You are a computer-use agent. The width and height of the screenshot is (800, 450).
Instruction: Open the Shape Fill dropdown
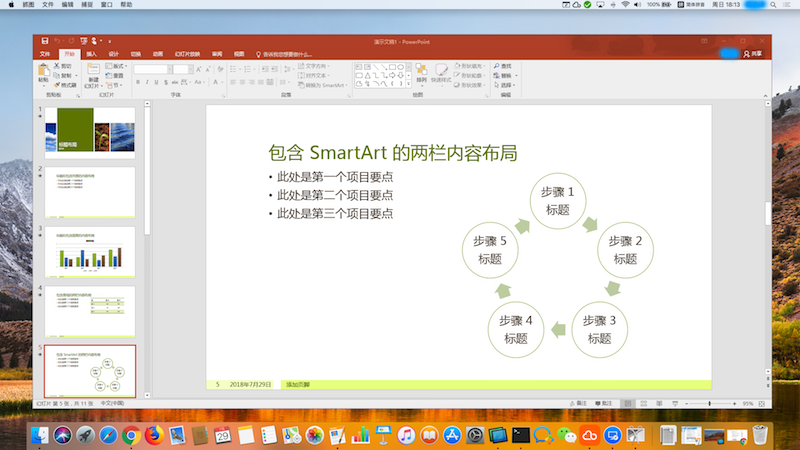click(x=469, y=66)
